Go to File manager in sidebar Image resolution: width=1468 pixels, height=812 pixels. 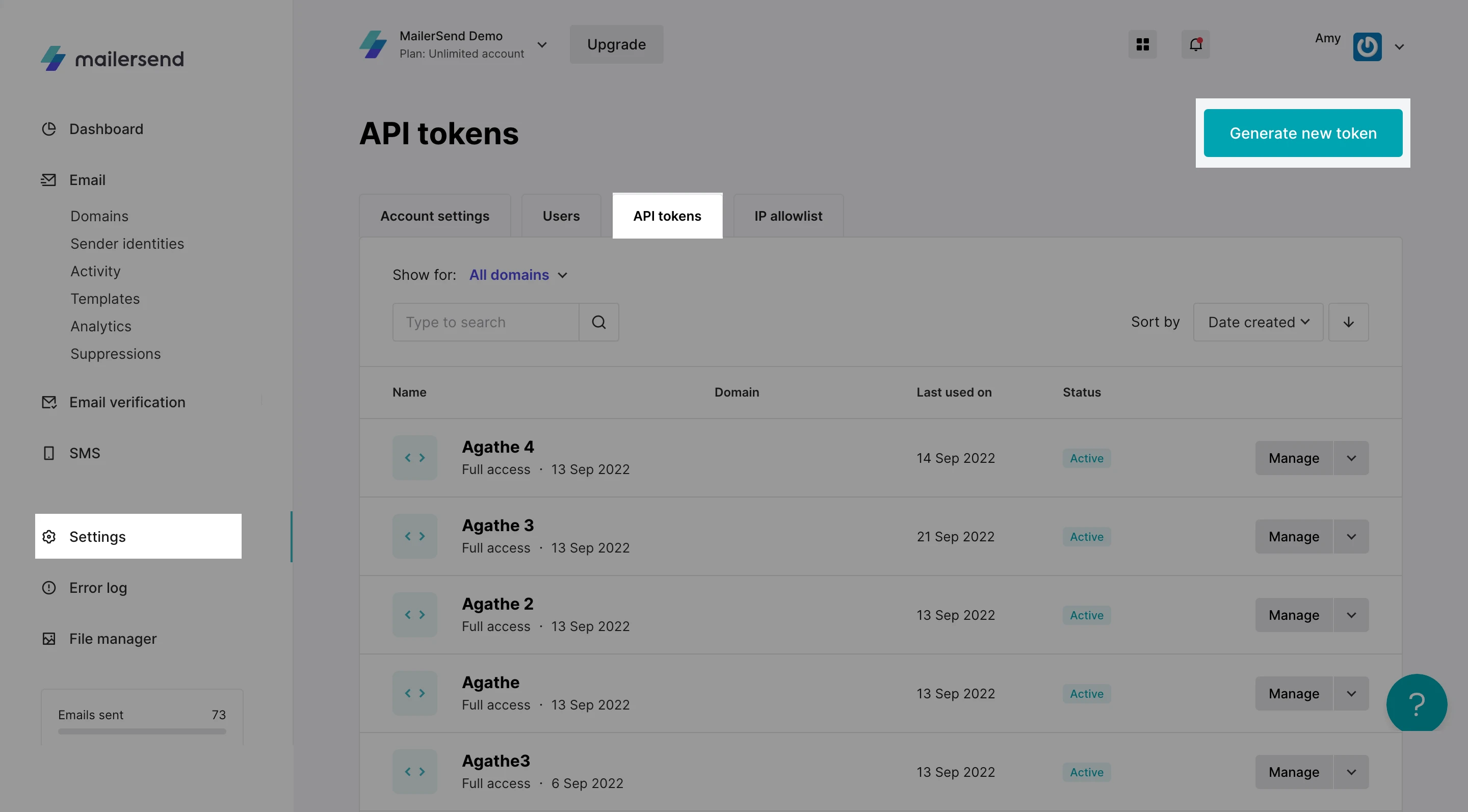pos(112,639)
